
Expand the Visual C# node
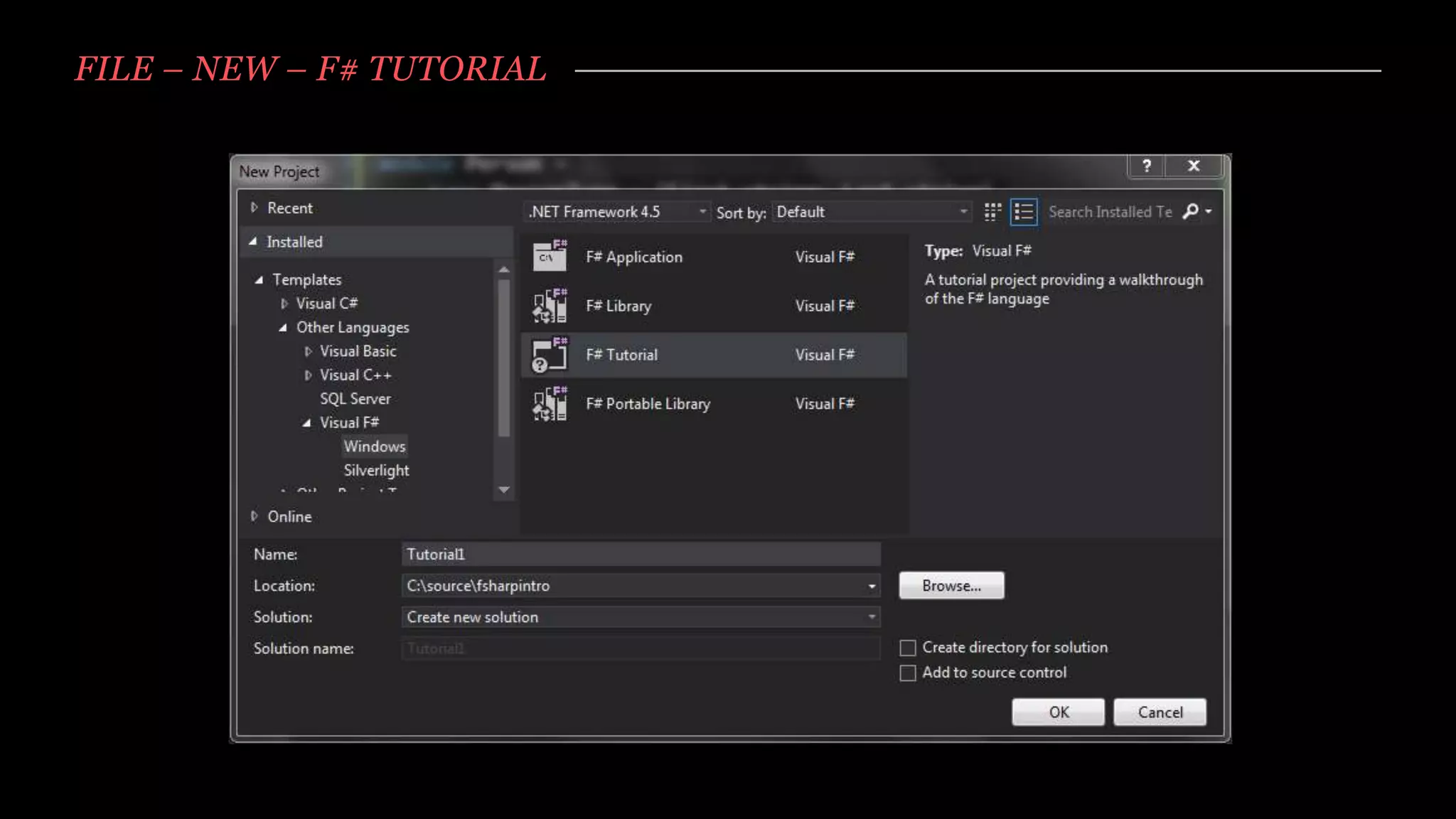(x=284, y=304)
